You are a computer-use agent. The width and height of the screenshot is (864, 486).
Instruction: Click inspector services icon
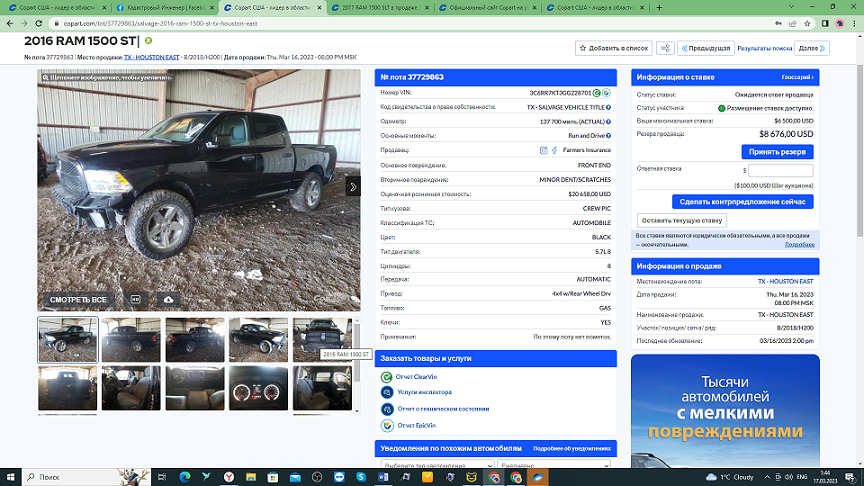click(x=387, y=392)
